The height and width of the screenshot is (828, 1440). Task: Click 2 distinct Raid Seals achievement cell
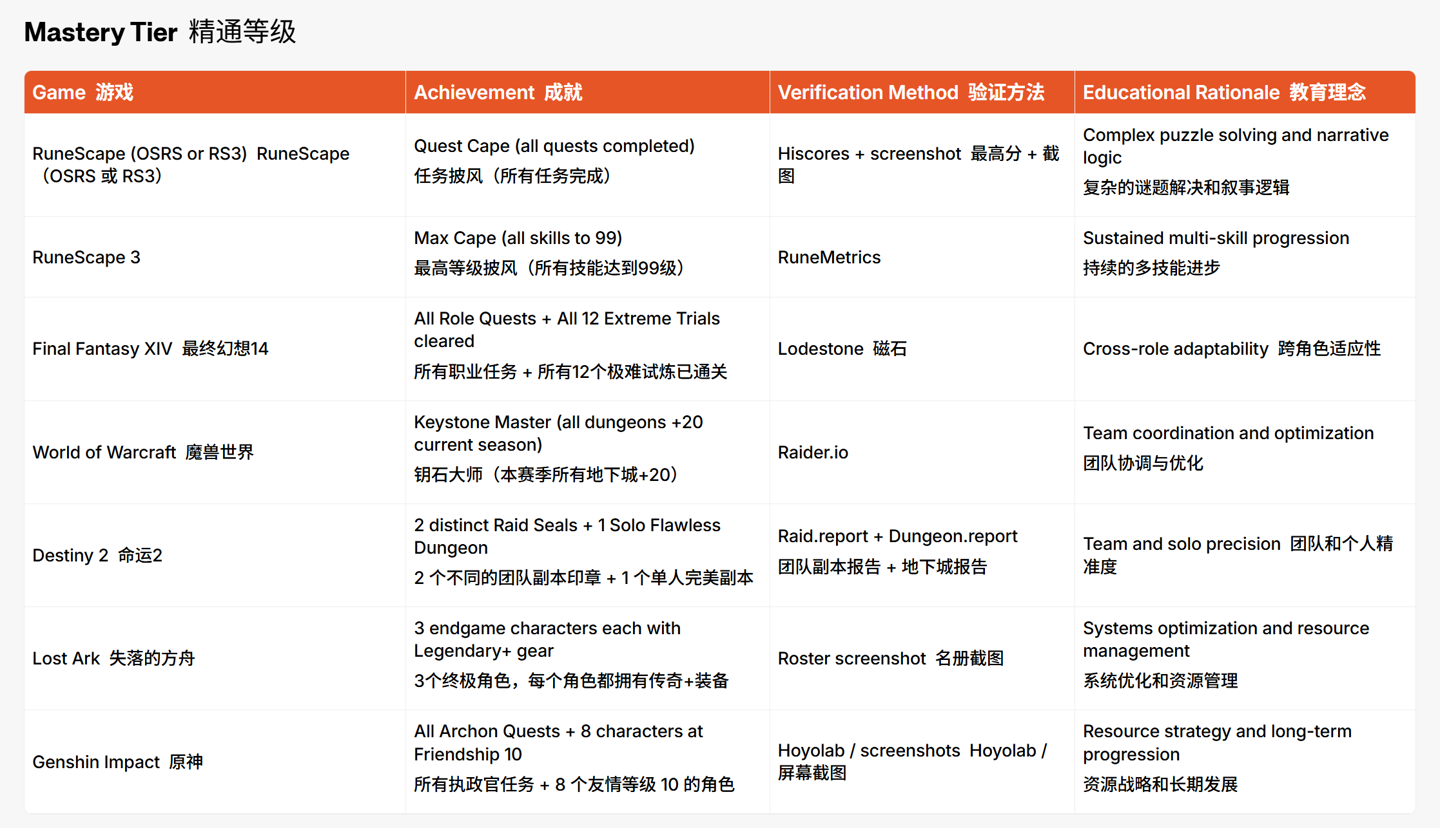(x=588, y=555)
